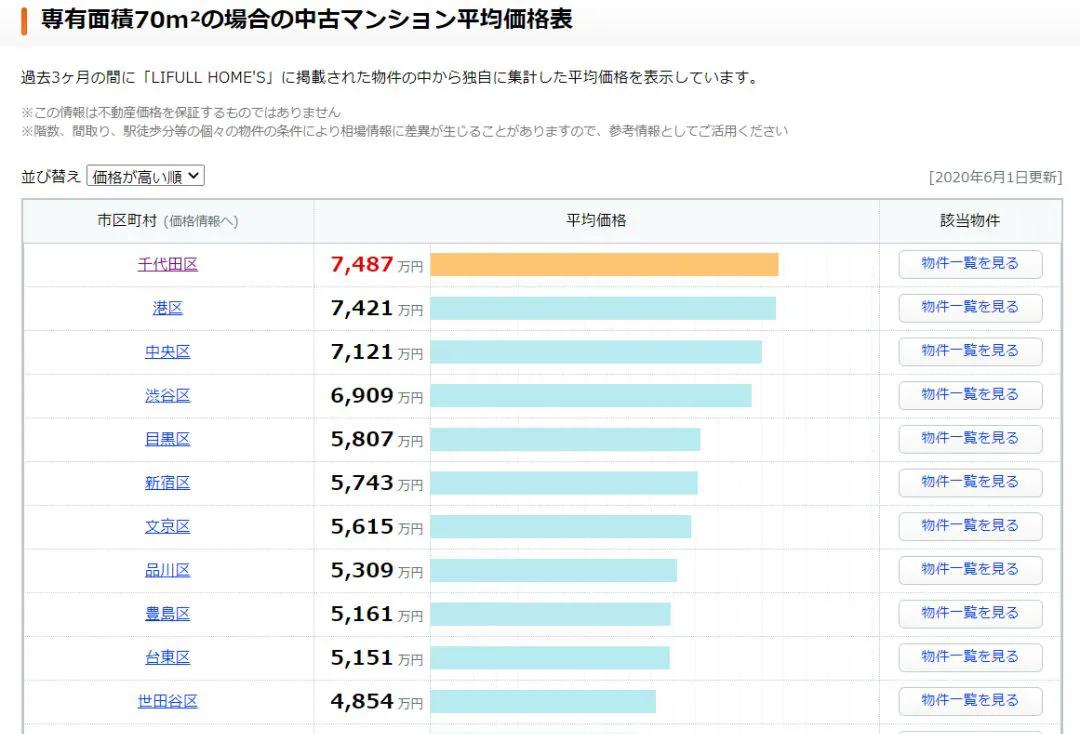Open the 品川区 district link
Screen dimensions: 1080x734
point(167,569)
